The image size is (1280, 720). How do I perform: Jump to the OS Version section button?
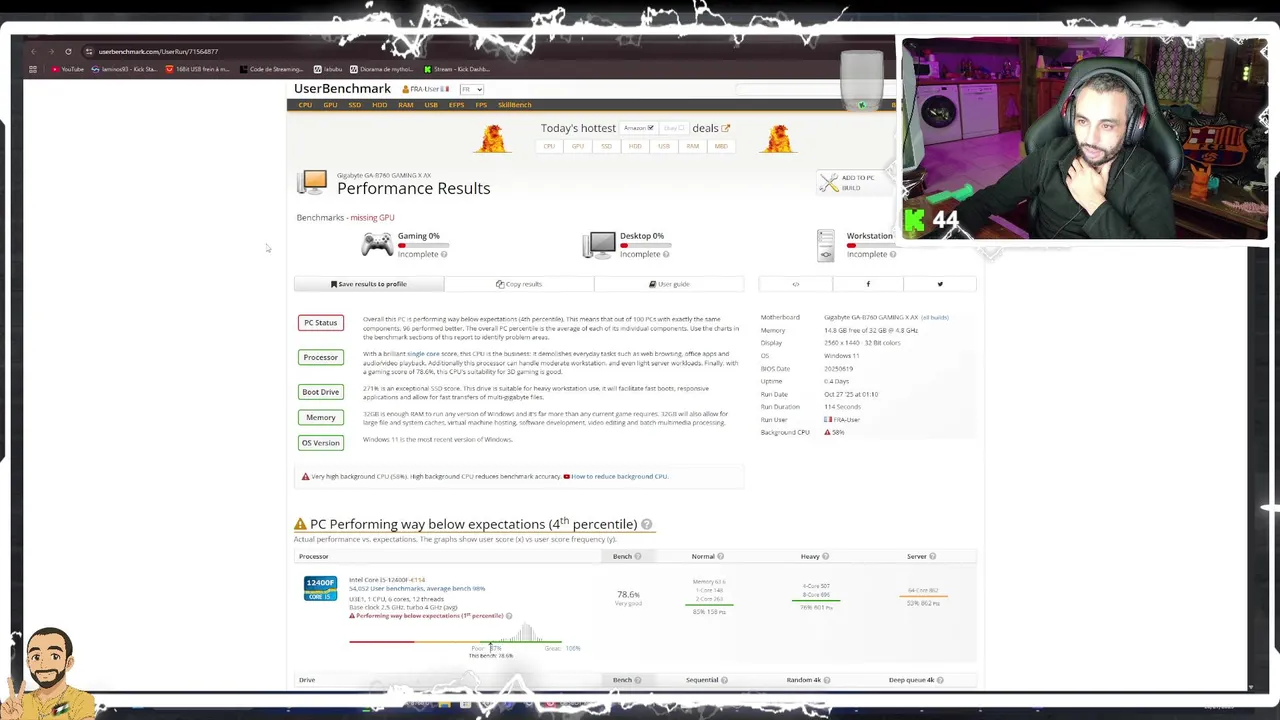pos(321,442)
